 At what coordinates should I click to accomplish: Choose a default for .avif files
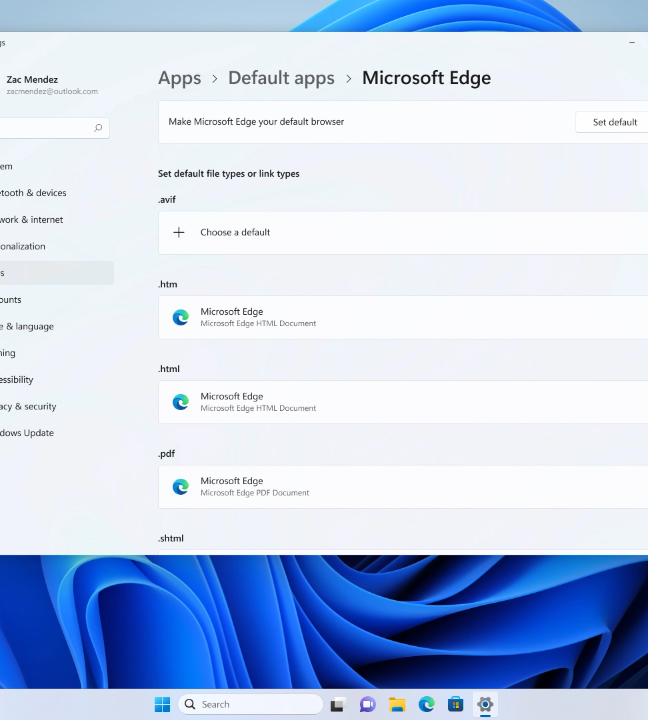[403, 233]
